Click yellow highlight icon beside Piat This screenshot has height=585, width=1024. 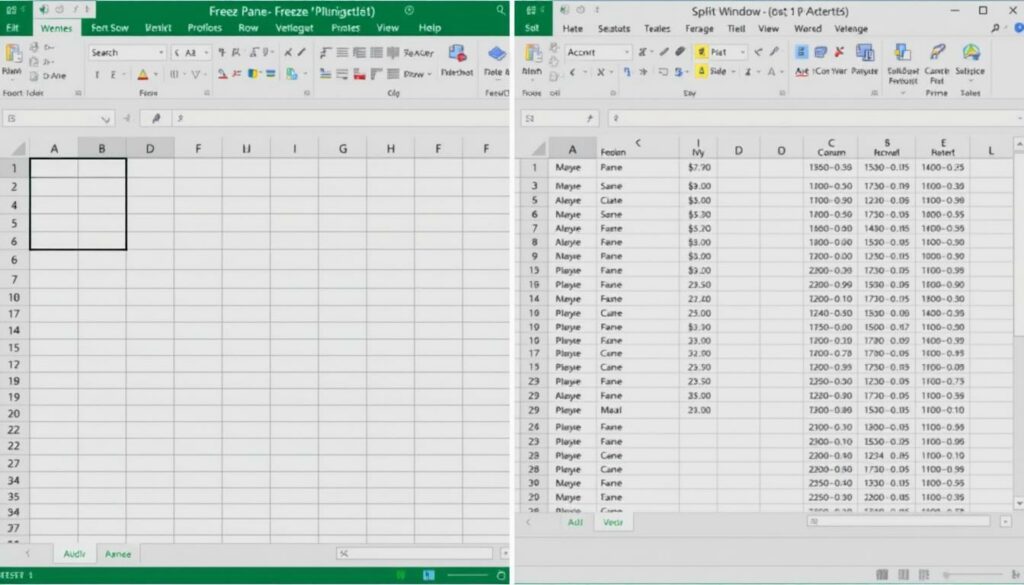pos(701,52)
